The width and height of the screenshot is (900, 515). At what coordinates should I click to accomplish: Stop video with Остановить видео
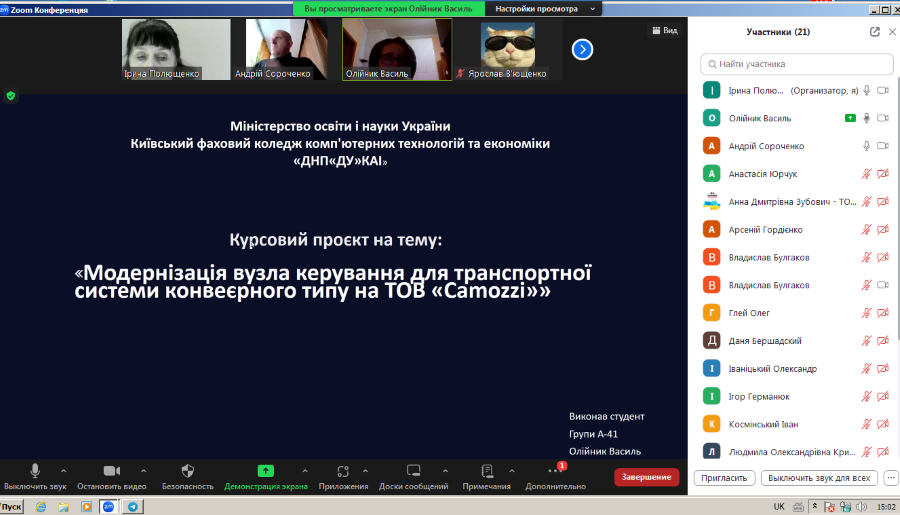(112, 477)
